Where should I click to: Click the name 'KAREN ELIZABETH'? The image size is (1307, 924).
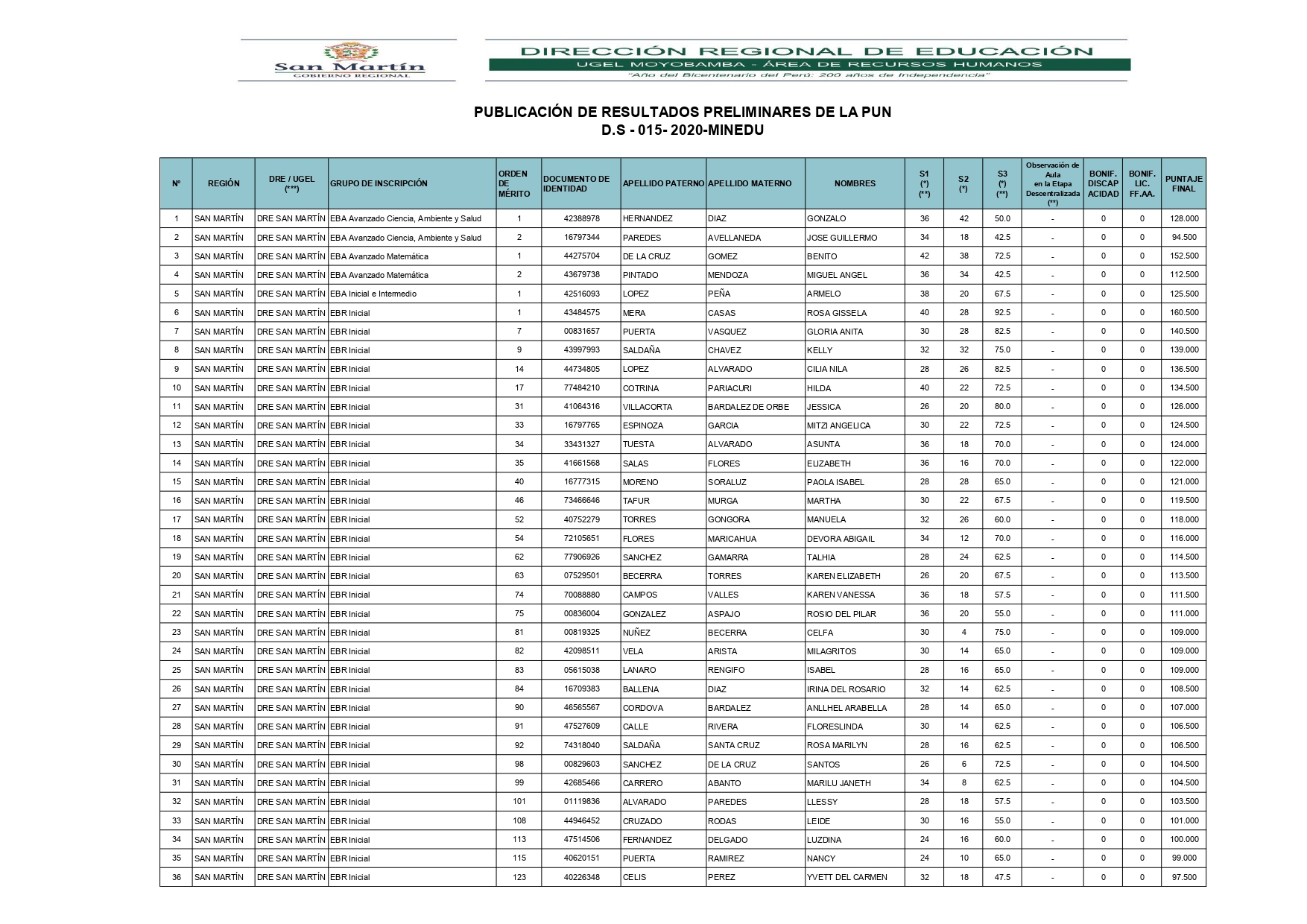(844, 576)
